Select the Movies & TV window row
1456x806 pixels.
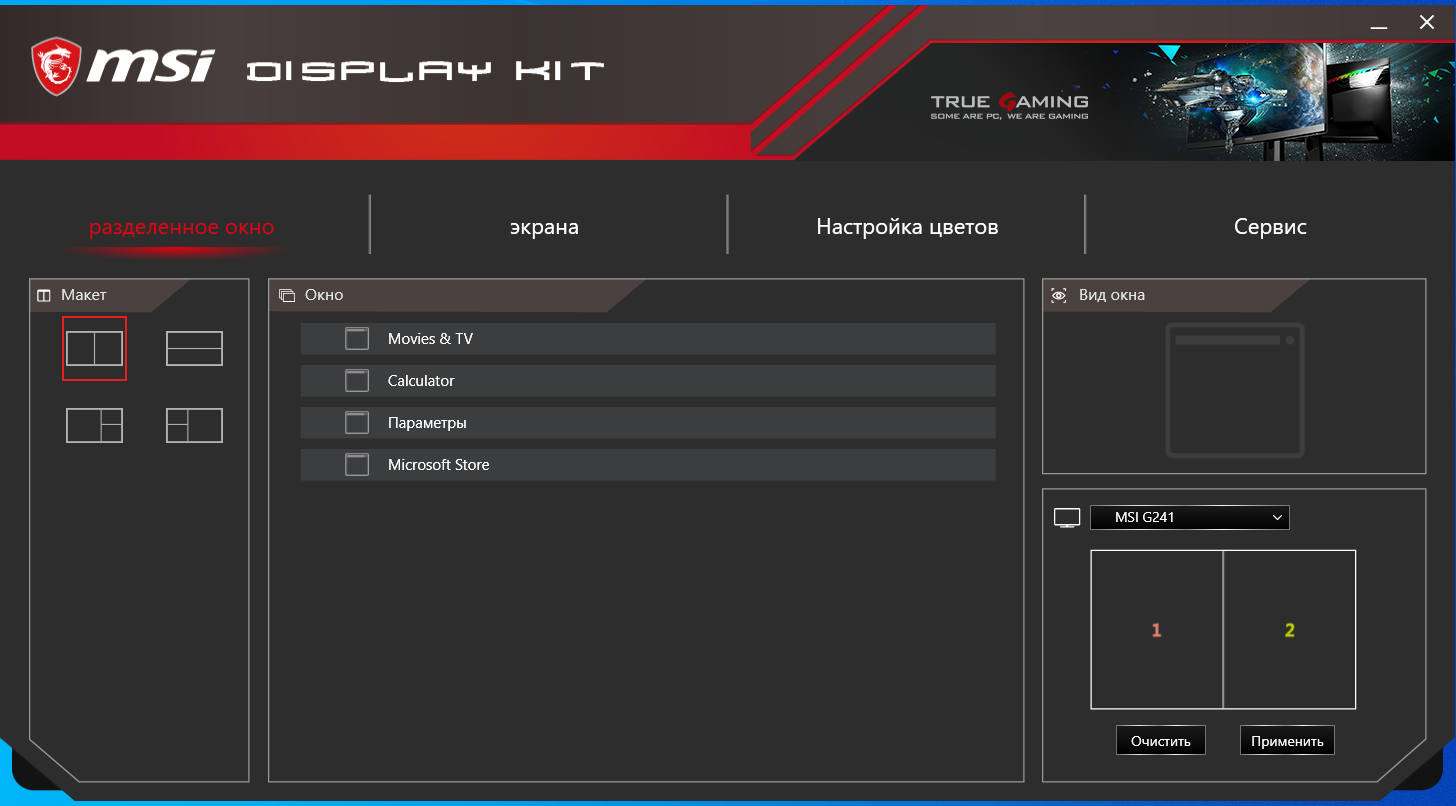(x=648, y=339)
